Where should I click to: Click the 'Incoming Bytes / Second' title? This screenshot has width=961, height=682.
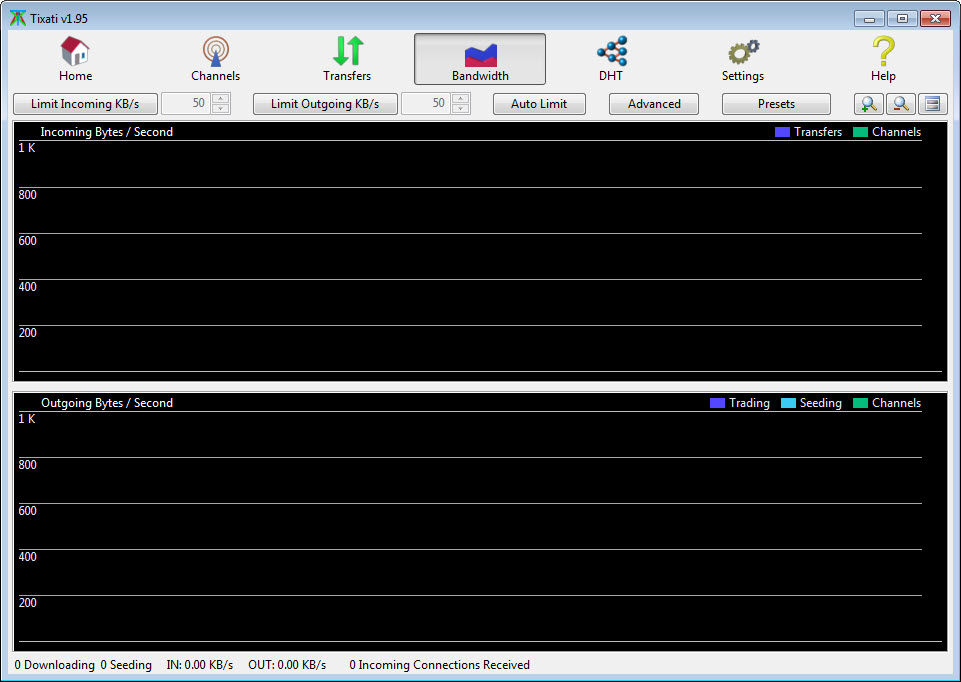pos(107,132)
